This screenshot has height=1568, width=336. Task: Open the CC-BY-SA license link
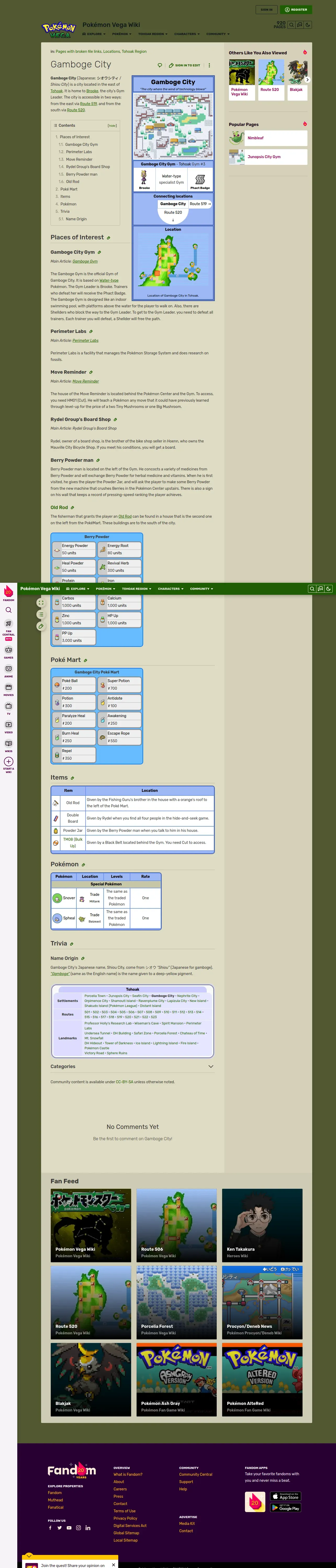(x=124, y=1082)
